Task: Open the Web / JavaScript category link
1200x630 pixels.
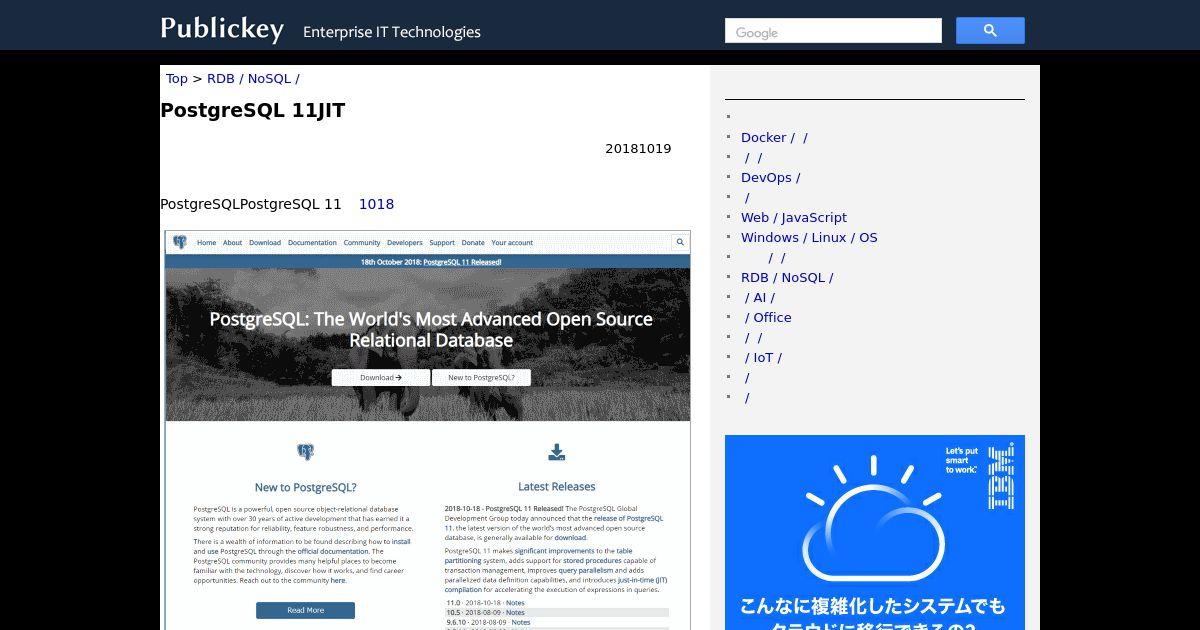Action: click(x=794, y=217)
